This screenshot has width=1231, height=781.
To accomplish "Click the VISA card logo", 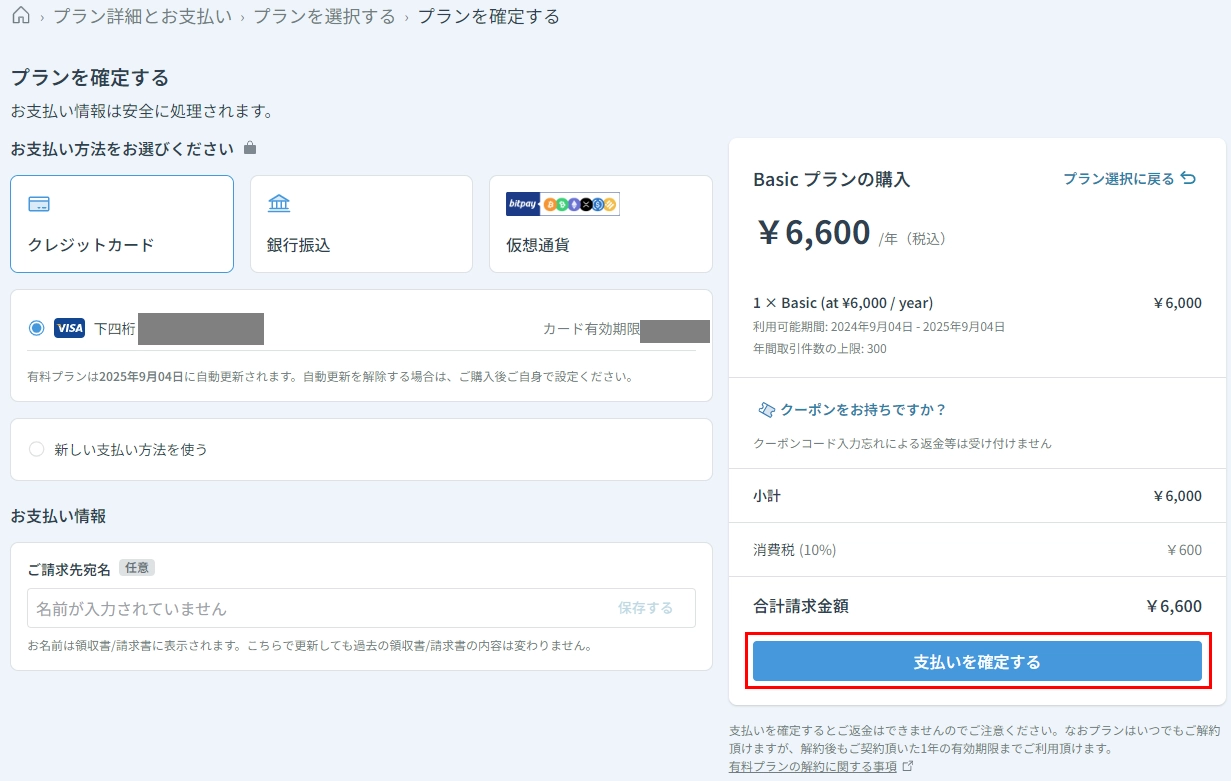I will click(x=69, y=328).
